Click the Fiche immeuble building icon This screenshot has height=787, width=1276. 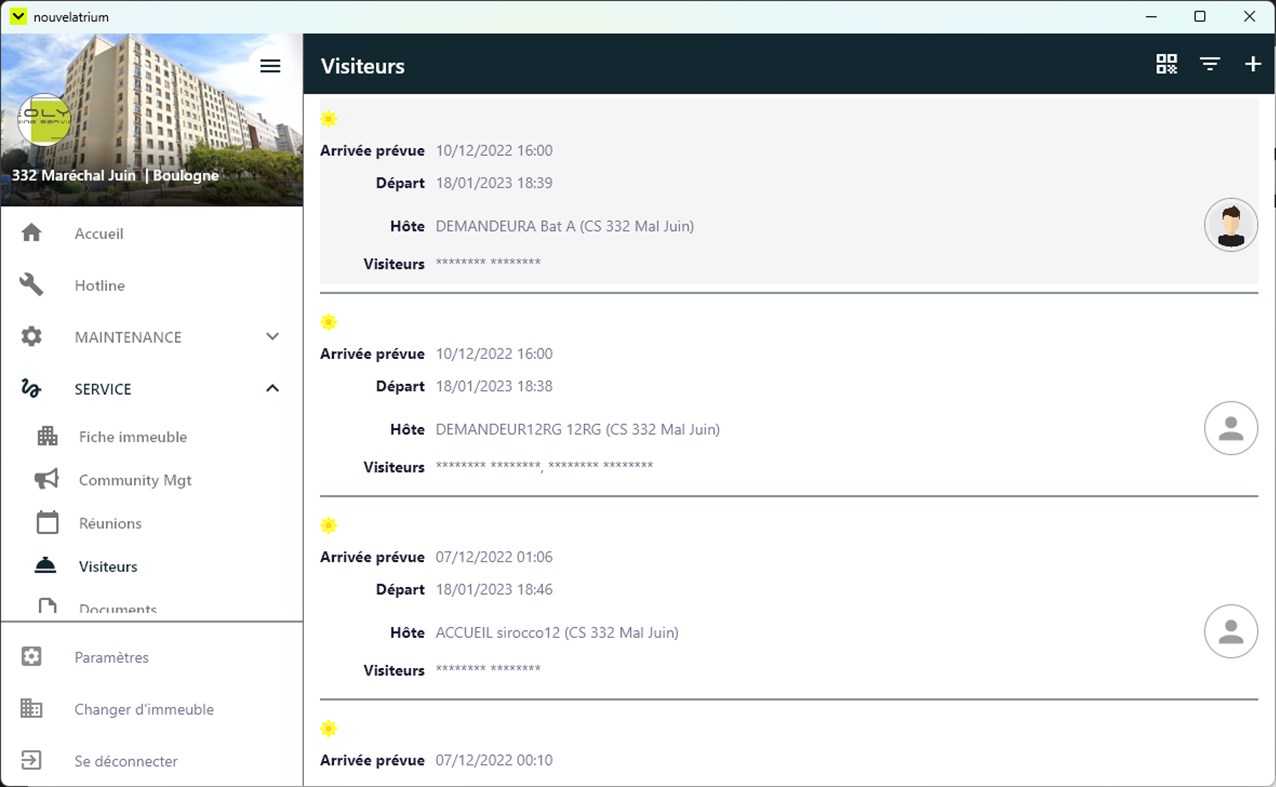pos(47,437)
